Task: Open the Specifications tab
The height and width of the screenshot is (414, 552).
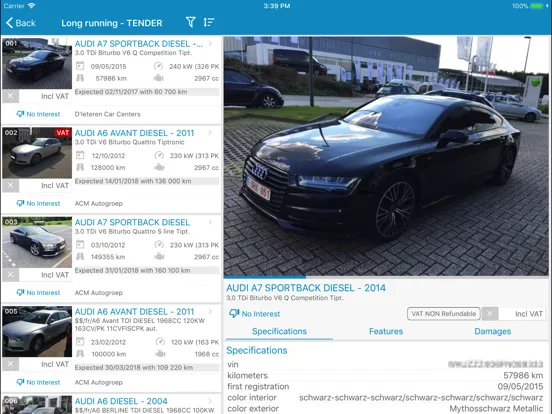Action: click(279, 331)
